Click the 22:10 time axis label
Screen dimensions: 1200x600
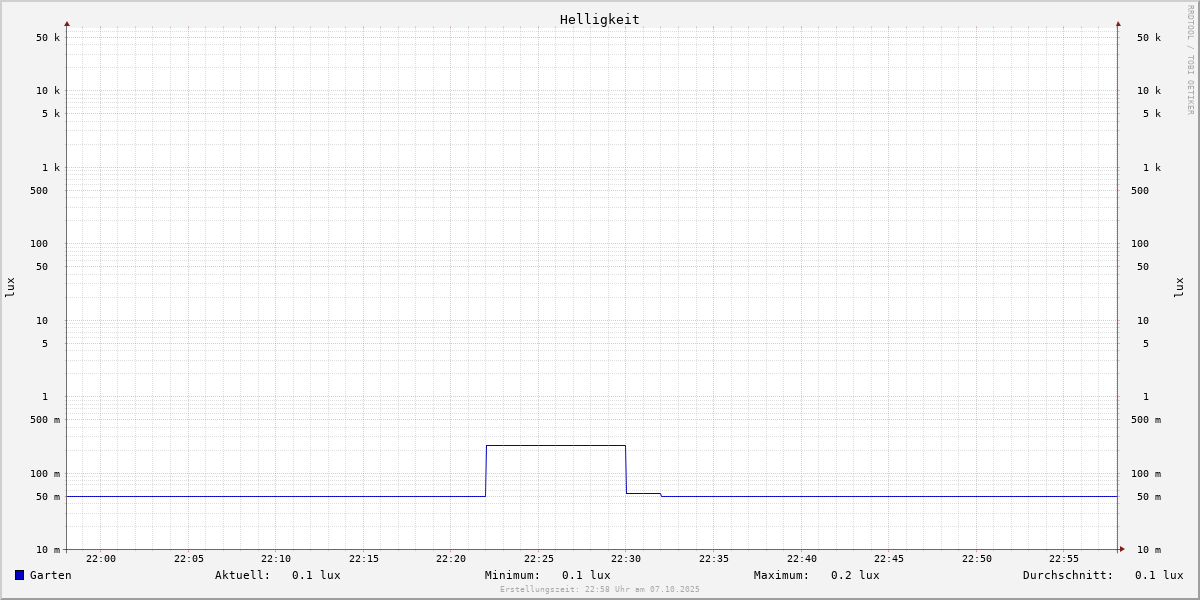(x=276, y=559)
